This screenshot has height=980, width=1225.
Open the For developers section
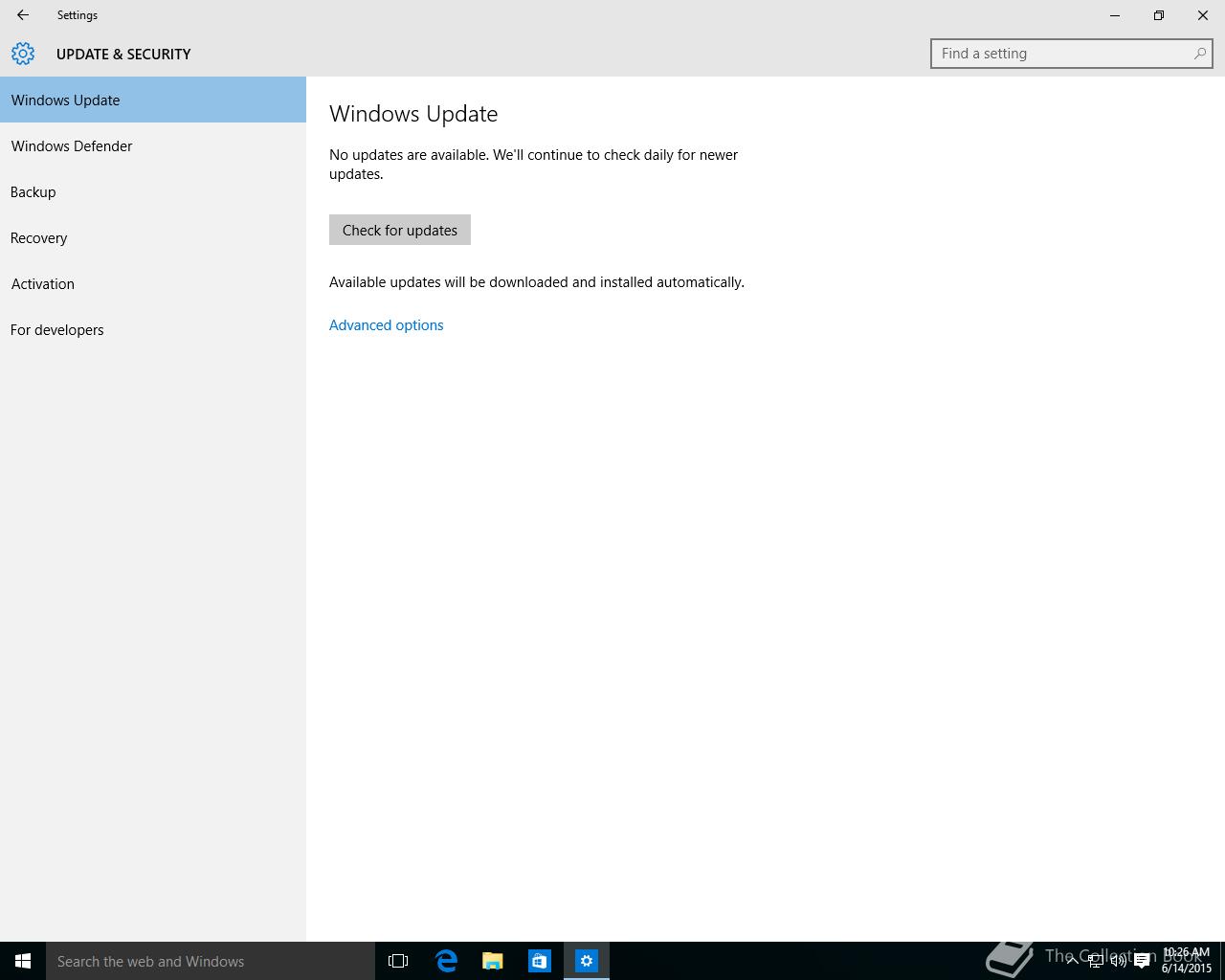click(153, 329)
